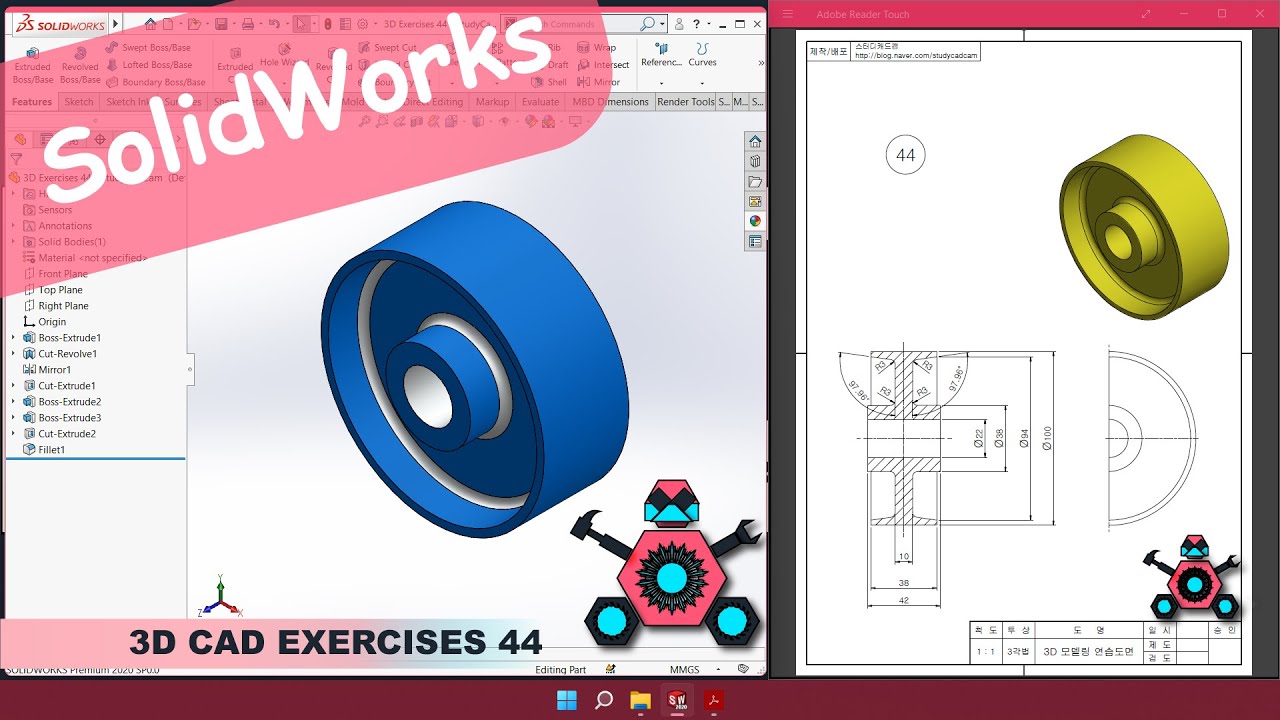Click the FeatureManager Design Tree tab icon

20,139
